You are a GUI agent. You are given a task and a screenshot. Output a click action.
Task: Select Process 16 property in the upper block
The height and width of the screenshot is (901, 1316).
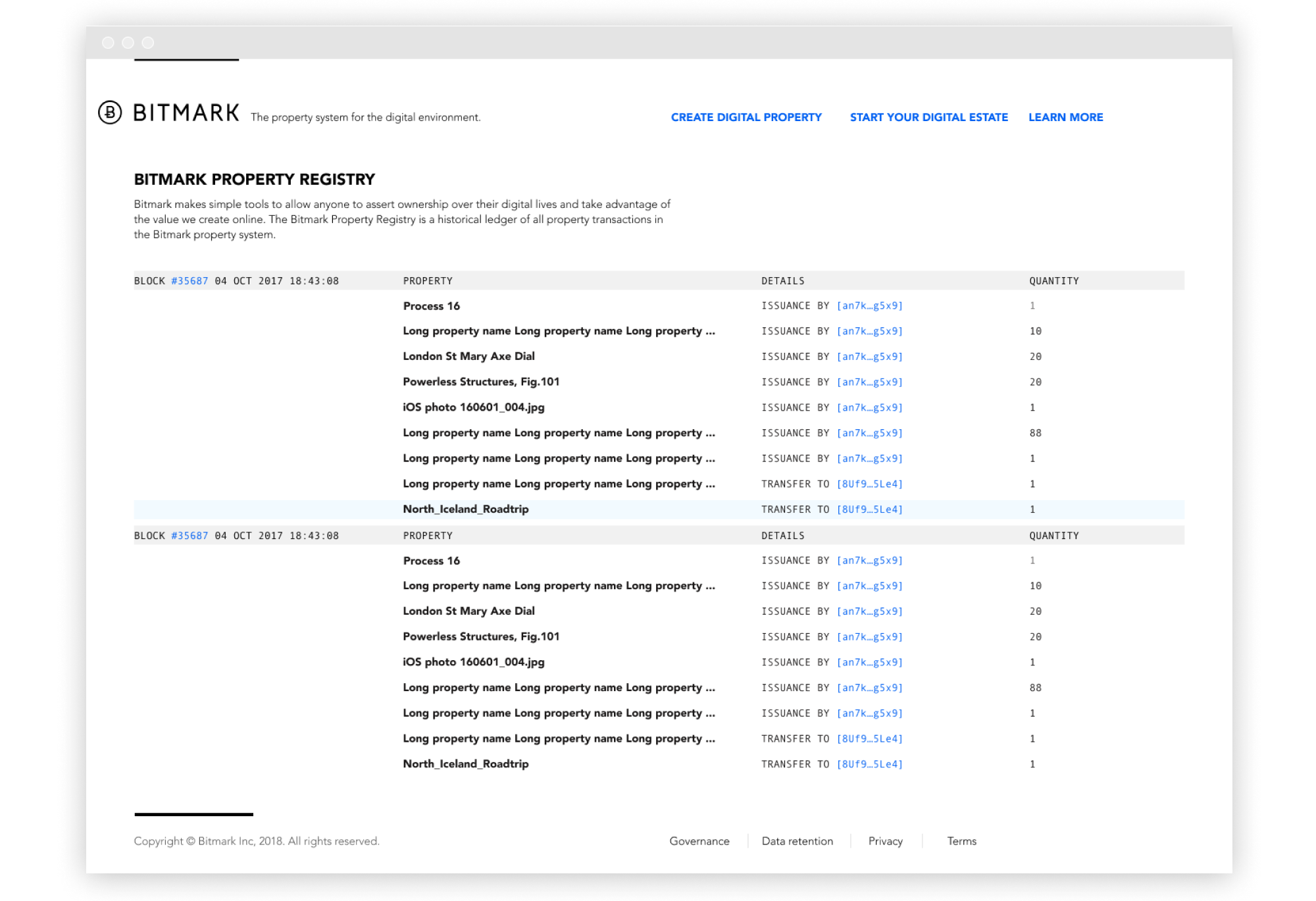click(x=432, y=306)
